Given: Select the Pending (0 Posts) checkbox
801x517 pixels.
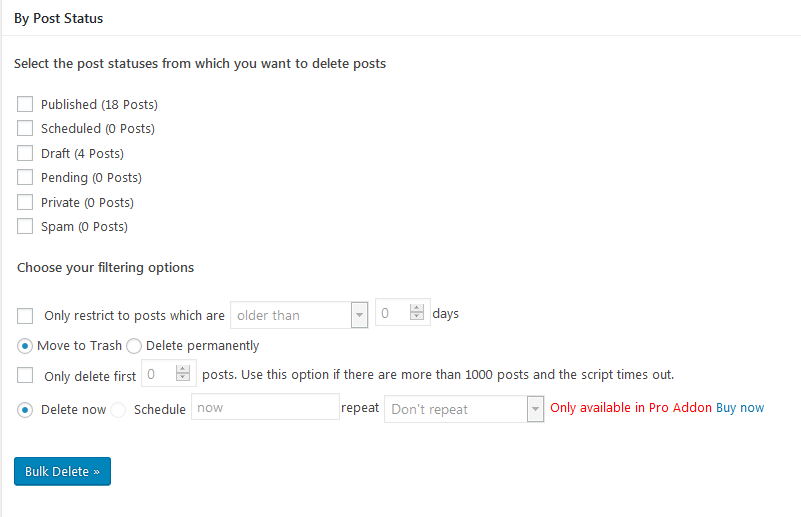Looking at the screenshot, I should [25, 177].
